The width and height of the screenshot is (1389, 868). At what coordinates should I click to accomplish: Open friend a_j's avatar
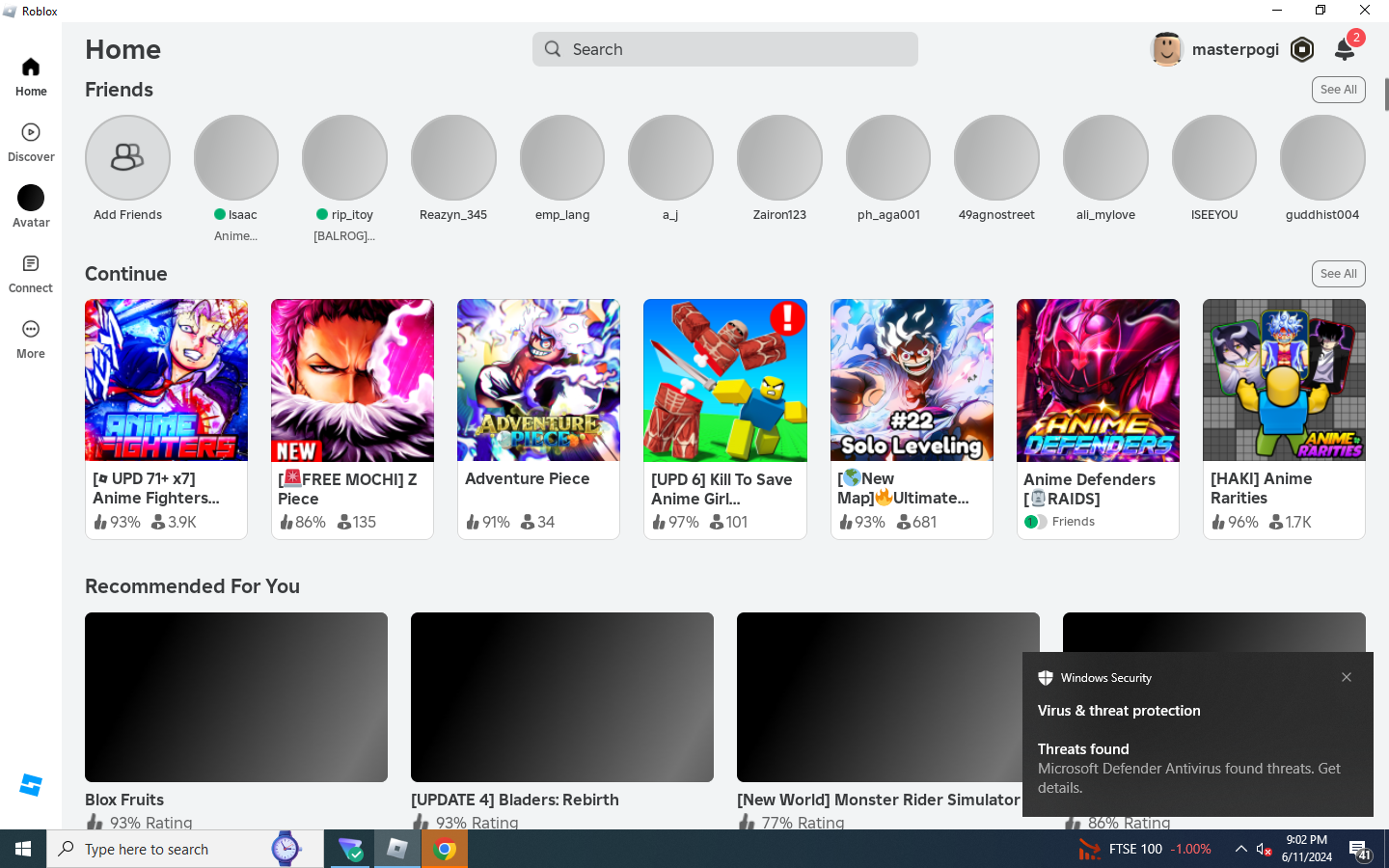(x=670, y=157)
